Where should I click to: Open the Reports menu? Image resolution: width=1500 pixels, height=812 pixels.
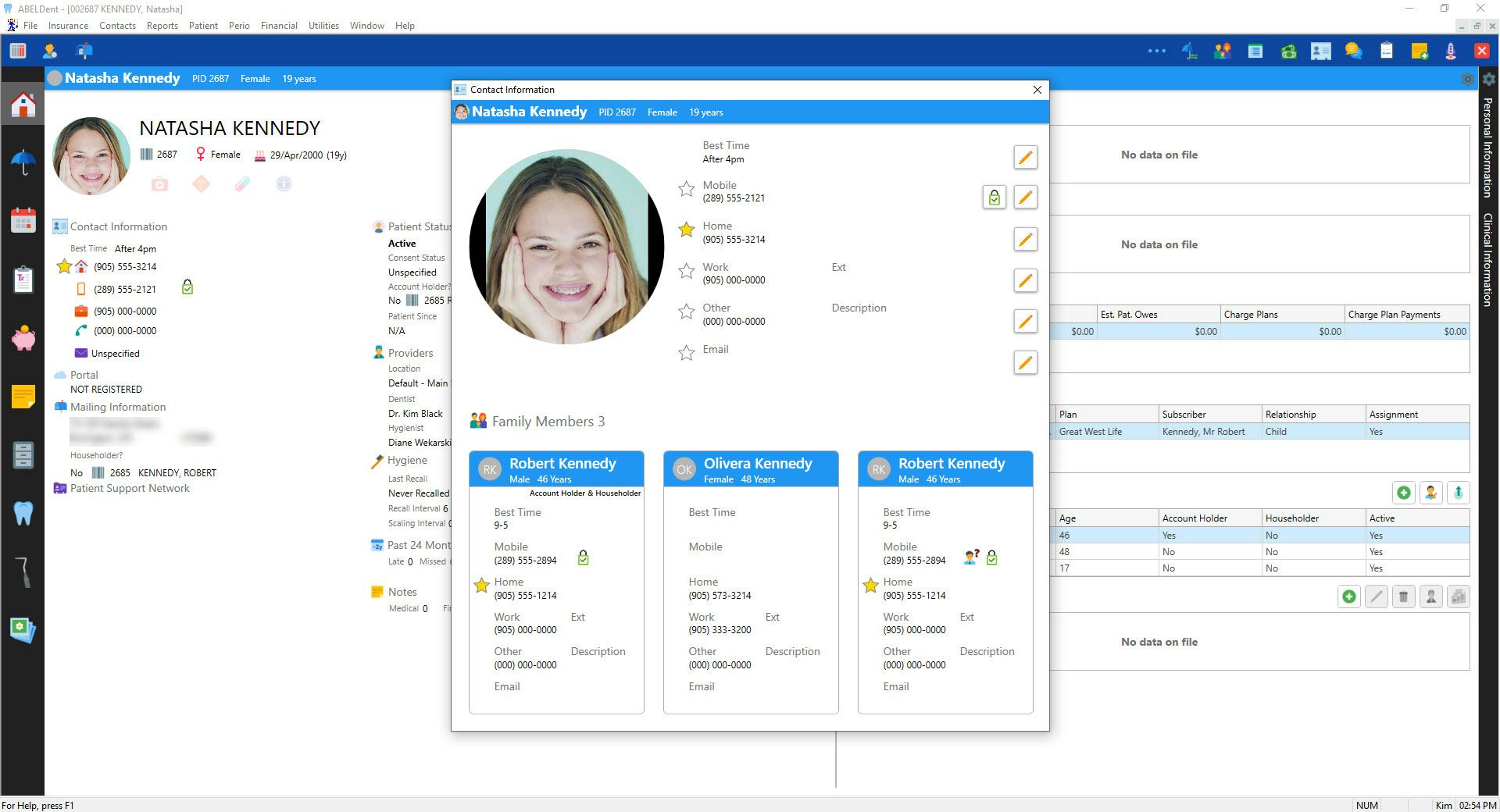162,25
